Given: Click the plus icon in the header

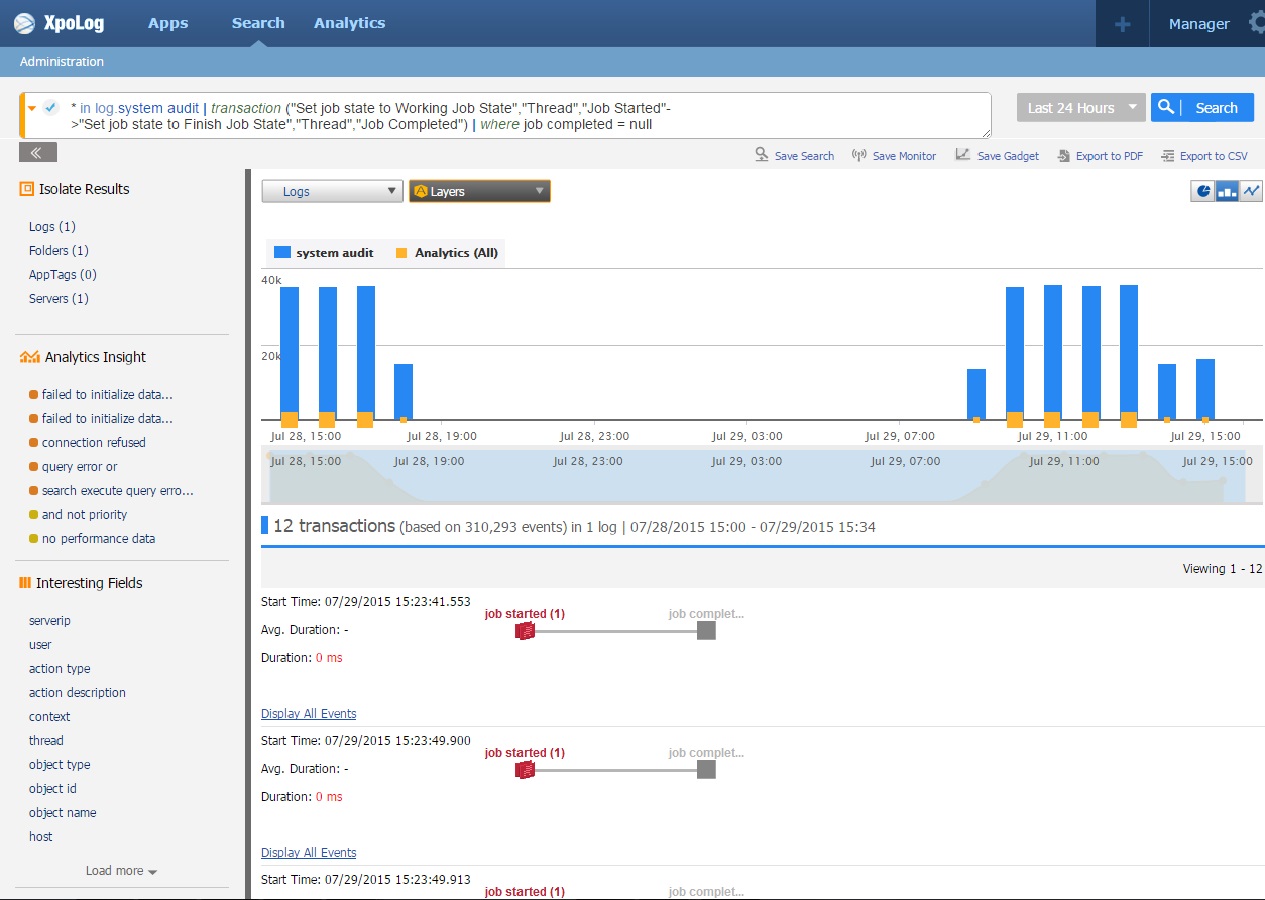Looking at the screenshot, I should coord(1122,24).
